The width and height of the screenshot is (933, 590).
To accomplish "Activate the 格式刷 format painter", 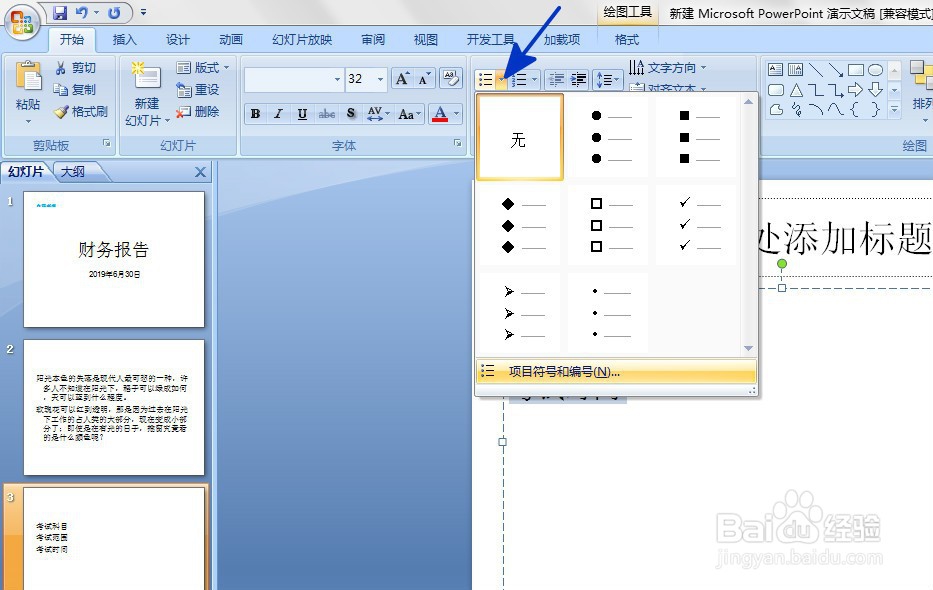I will (x=81, y=112).
